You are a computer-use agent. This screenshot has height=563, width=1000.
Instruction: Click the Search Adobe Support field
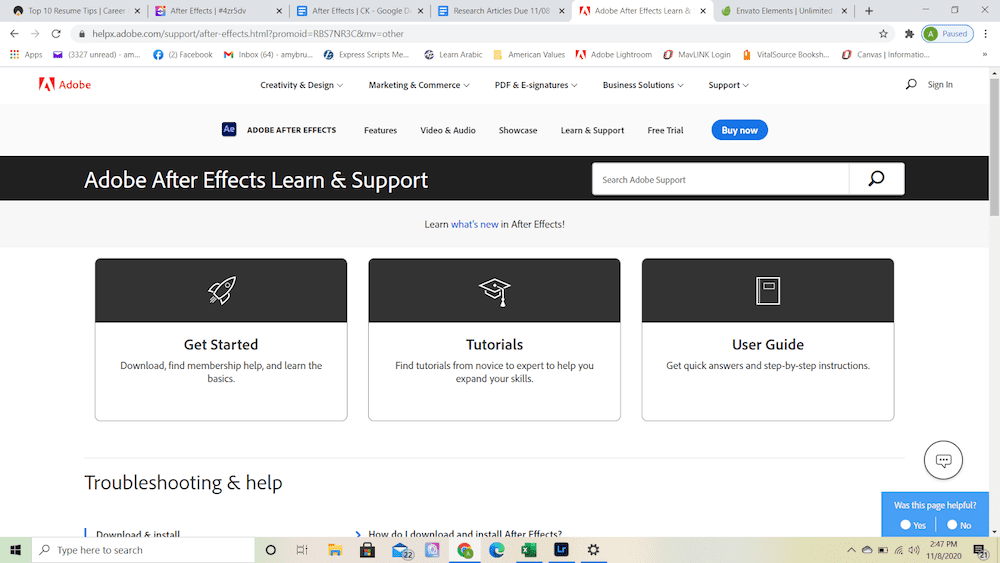(721, 179)
